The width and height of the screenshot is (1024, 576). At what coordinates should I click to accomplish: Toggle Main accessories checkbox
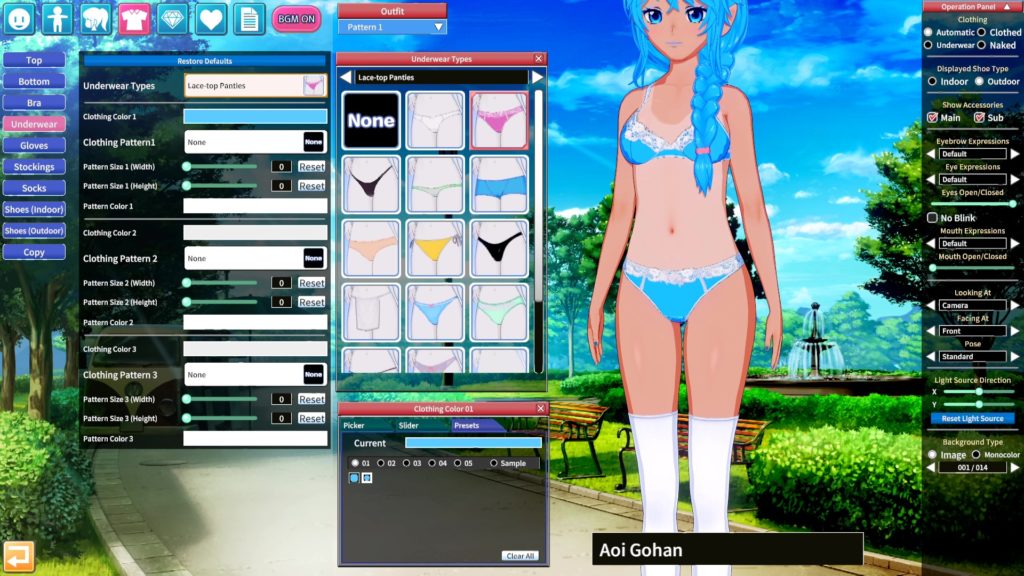coord(933,118)
